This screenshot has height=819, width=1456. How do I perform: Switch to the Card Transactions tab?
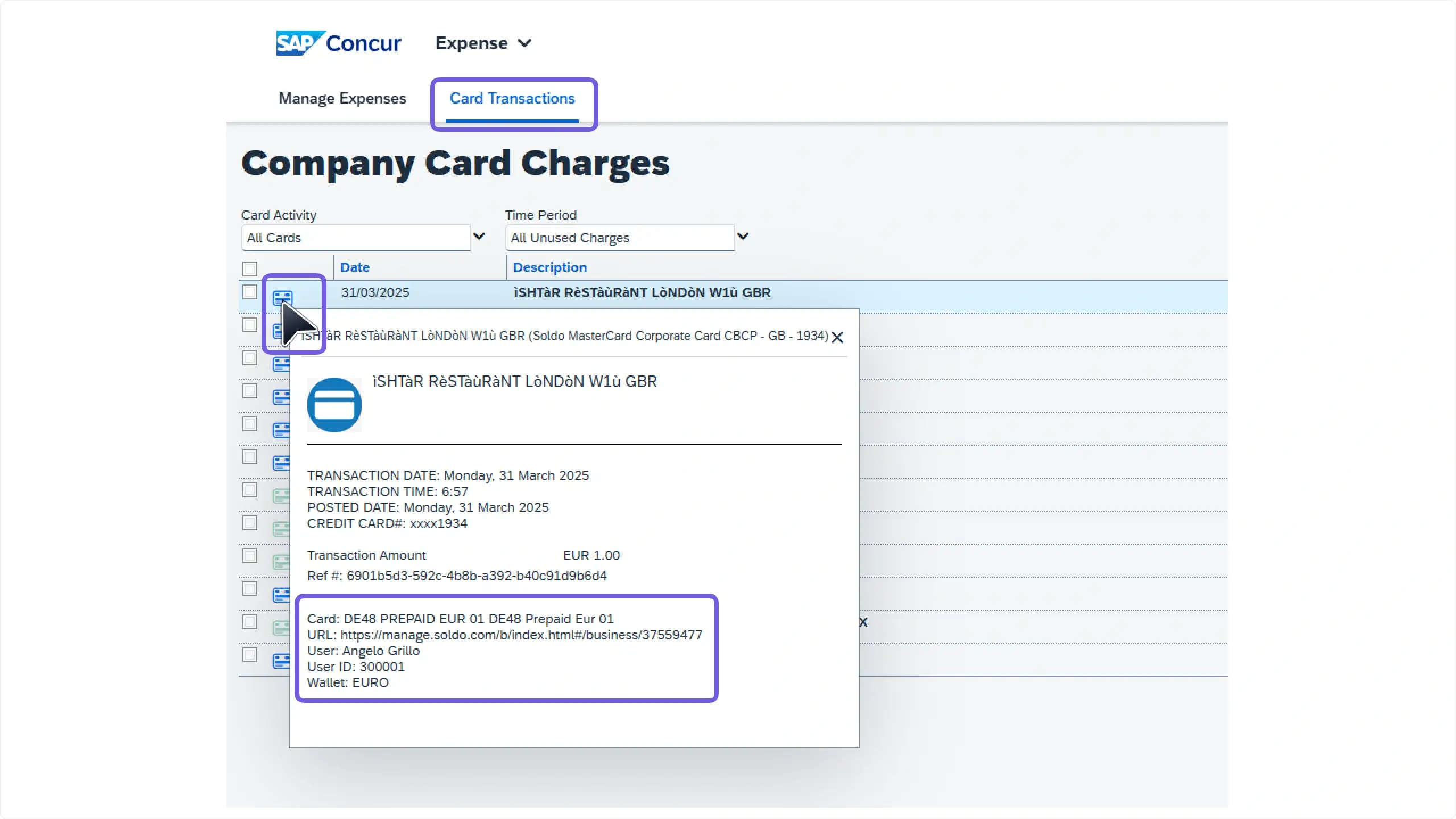tap(512, 98)
